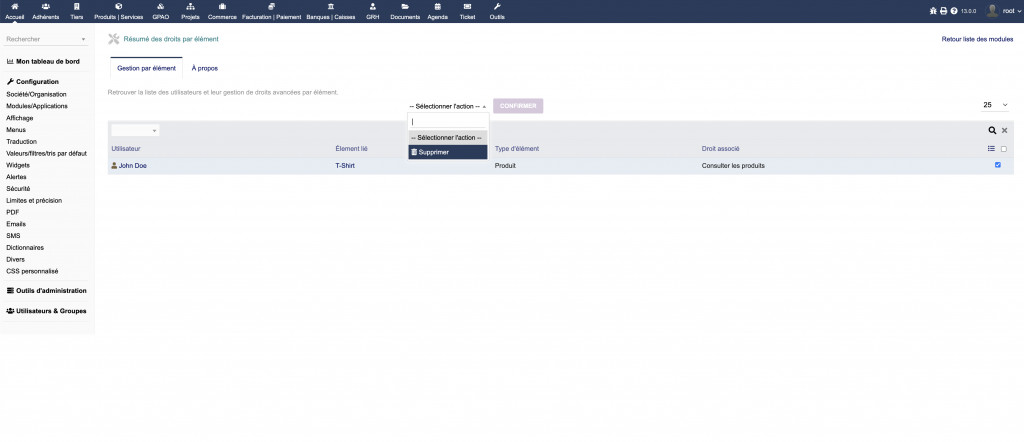The image size is (1024, 442).
Task: Open the Outils top menu
Action: [x=497, y=11]
